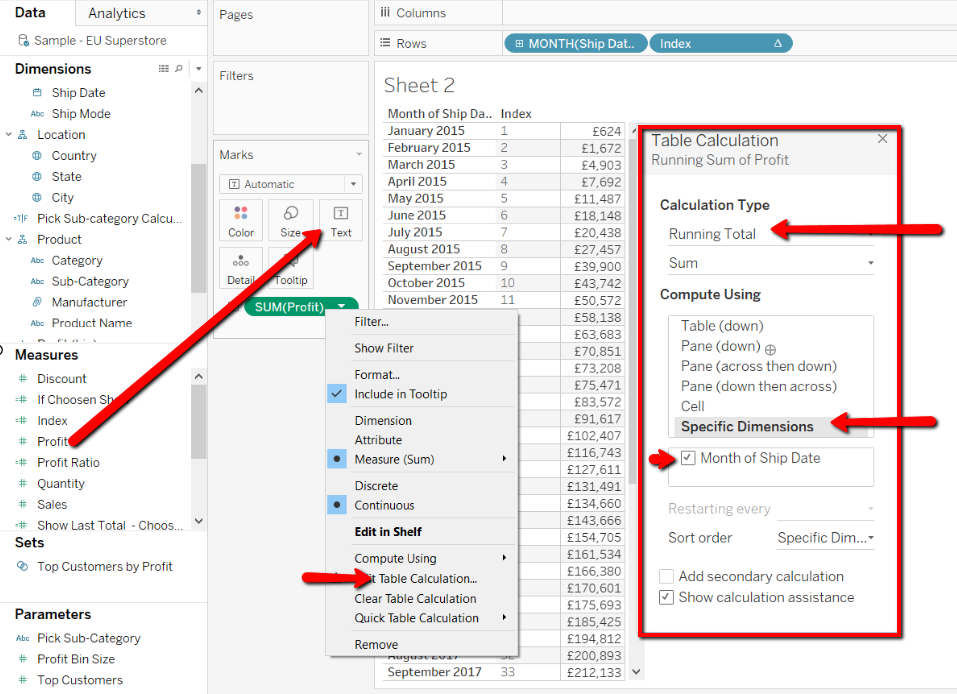Screen dimensions: 957x694
Task: Click the Top Customers by Profit set icon
Action: coord(23,566)
